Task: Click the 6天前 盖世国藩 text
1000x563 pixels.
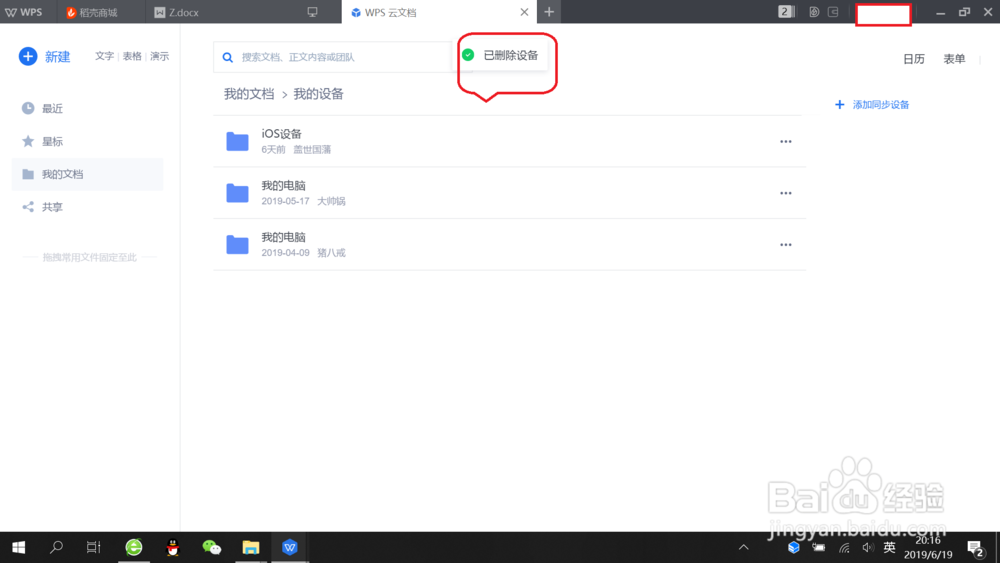Action: [297, 149]
